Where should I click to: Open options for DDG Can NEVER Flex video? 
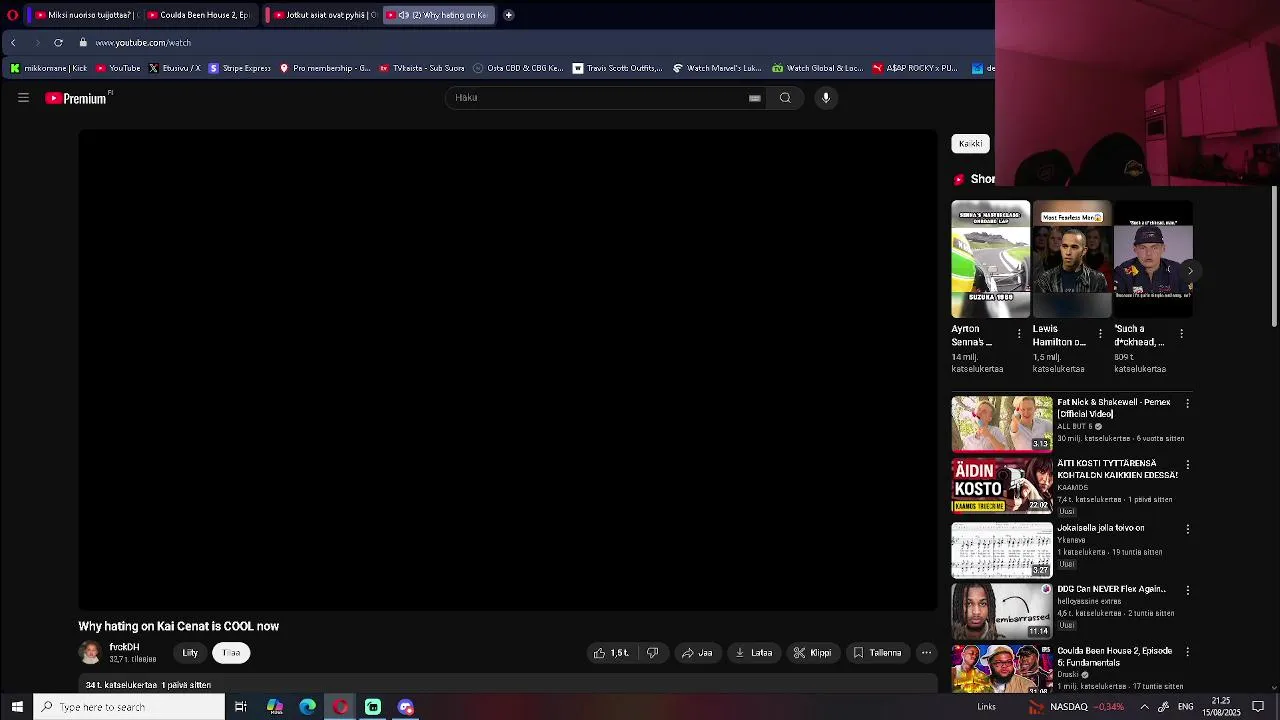(x=1187, y=590)
